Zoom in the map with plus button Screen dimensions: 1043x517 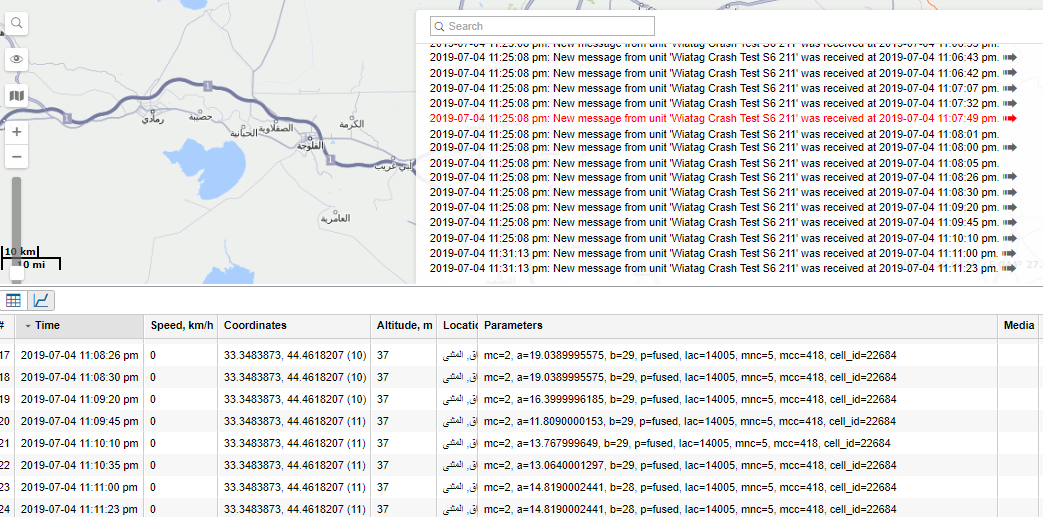[x=16, y=131]
